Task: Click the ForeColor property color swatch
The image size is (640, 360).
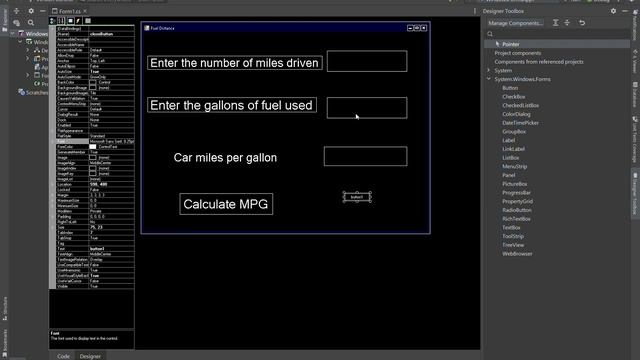Action: click(x=93, y=147)
